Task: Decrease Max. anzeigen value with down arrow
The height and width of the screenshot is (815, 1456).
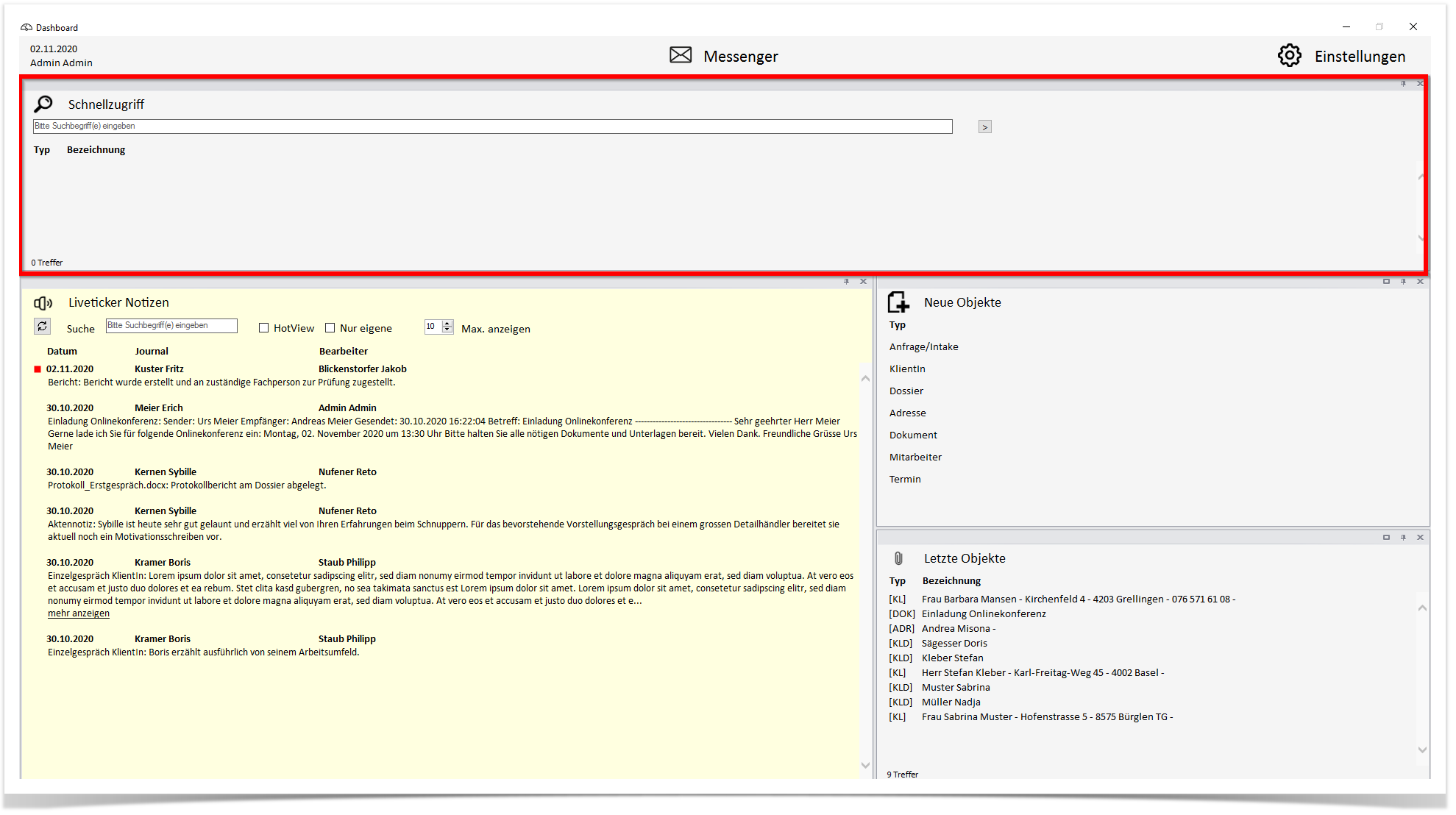Action: coord(447,330)
